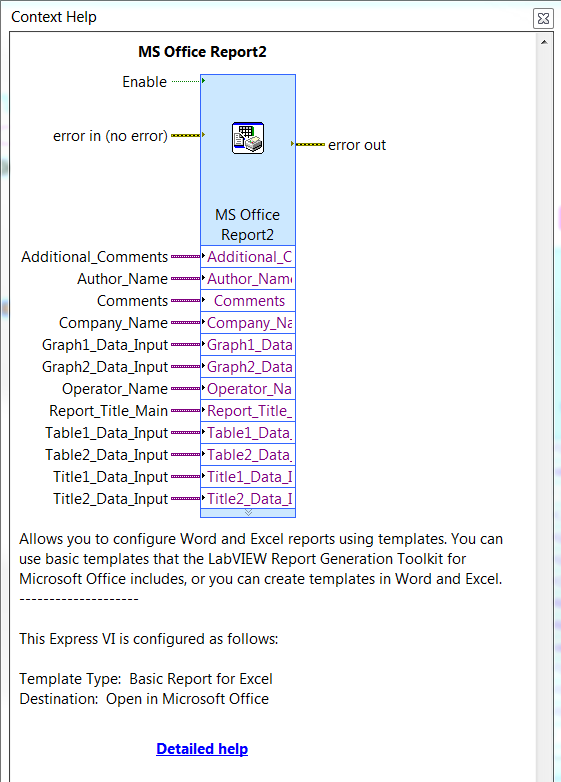Click 'Destination: Open in Microsoft Office' text

pos(144,699)
